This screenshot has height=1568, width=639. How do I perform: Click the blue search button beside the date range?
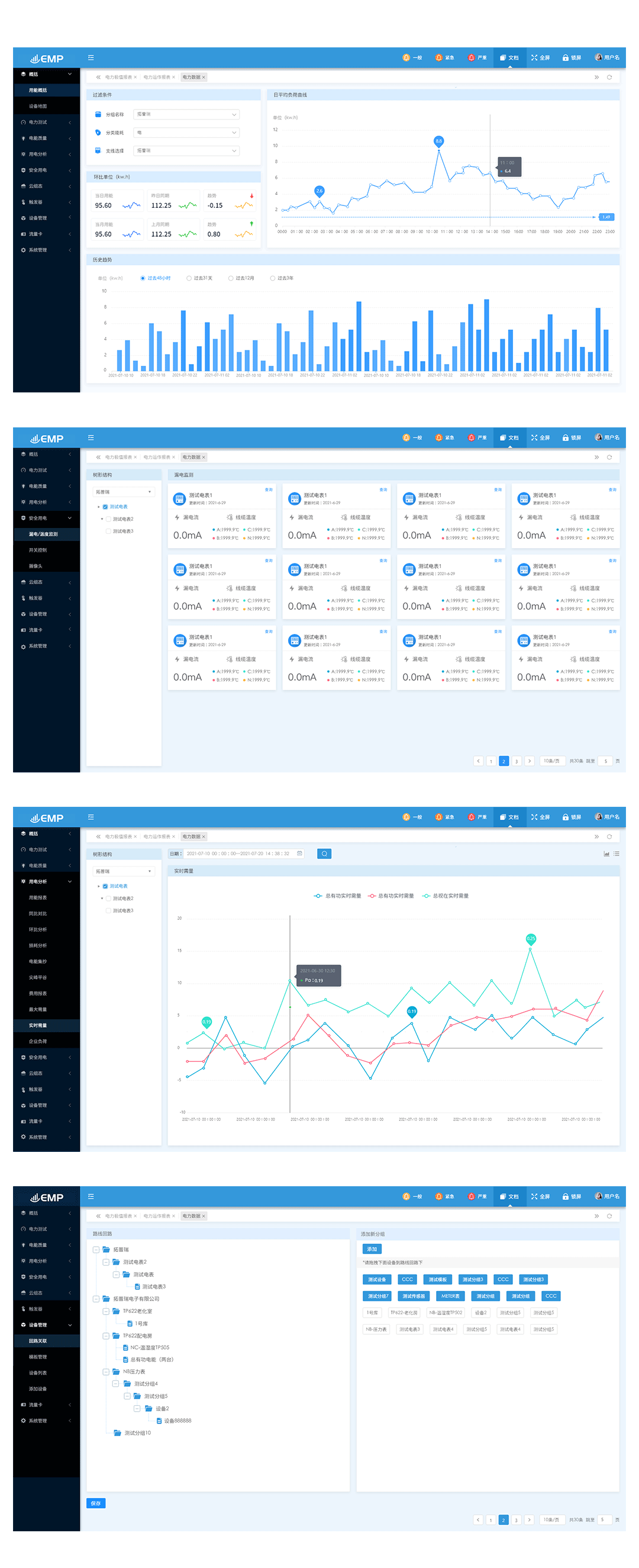[x=324, y=854]
